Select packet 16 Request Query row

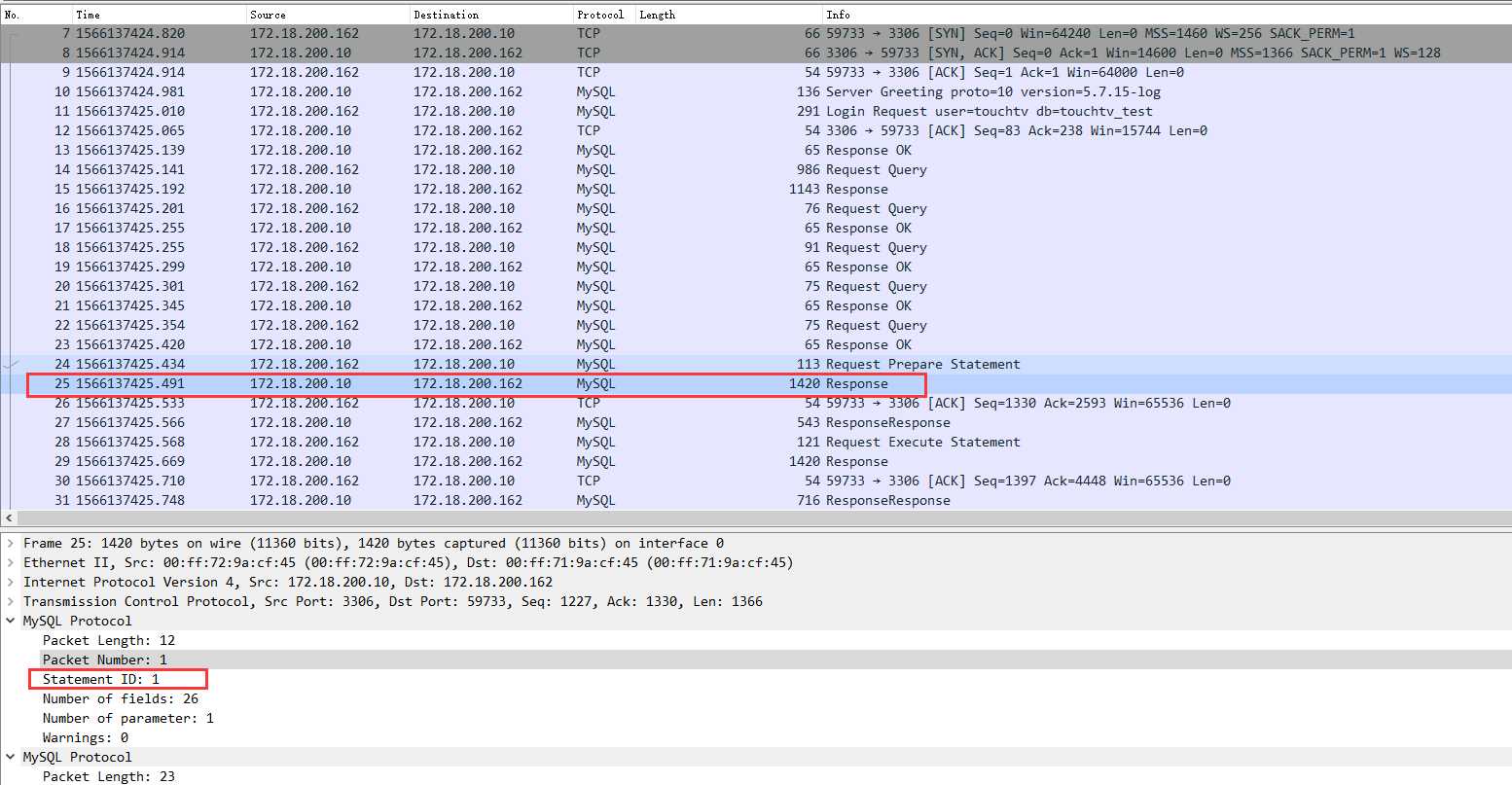(x=756, y=208)
